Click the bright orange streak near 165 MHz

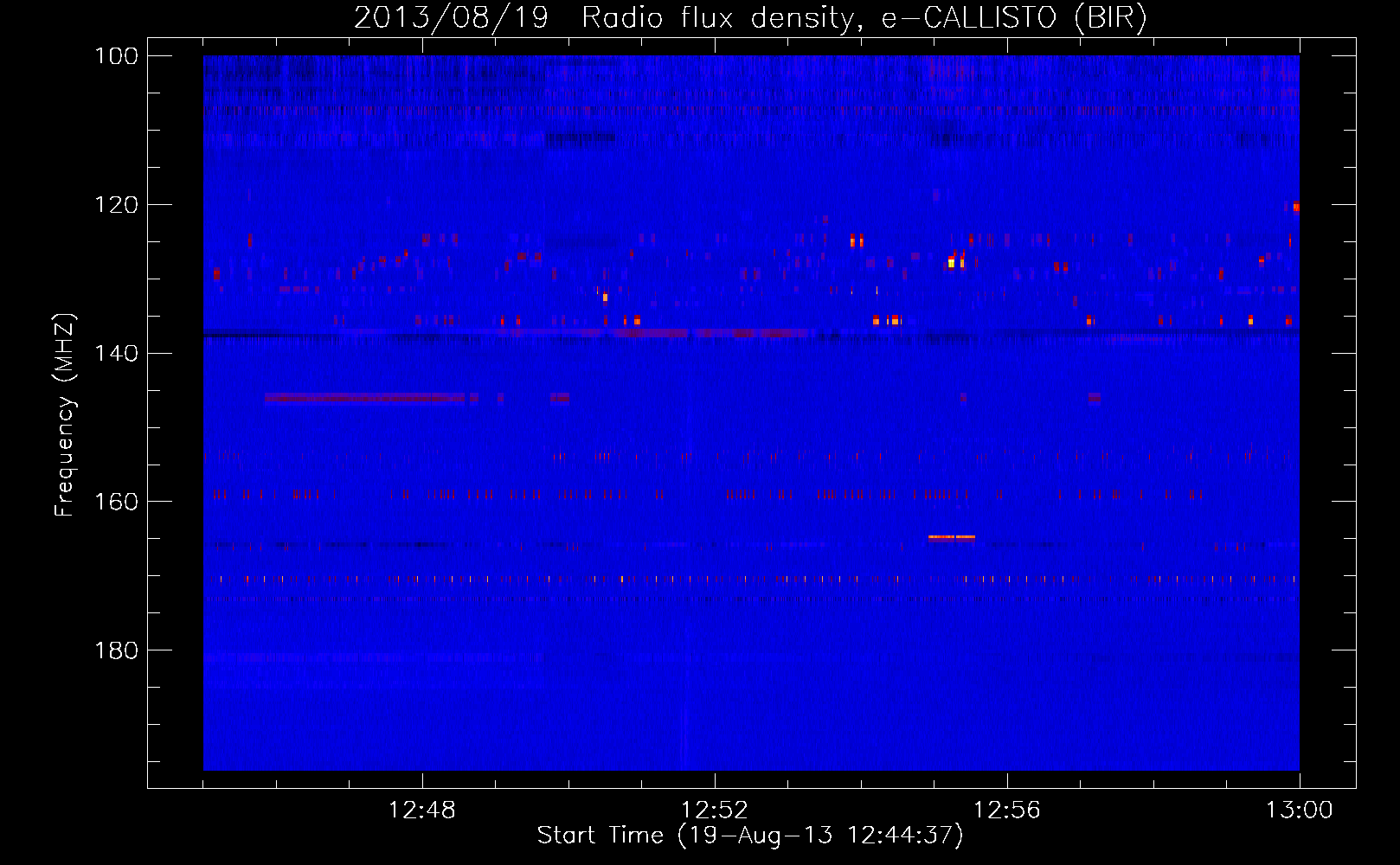click(x=952, y=537)
